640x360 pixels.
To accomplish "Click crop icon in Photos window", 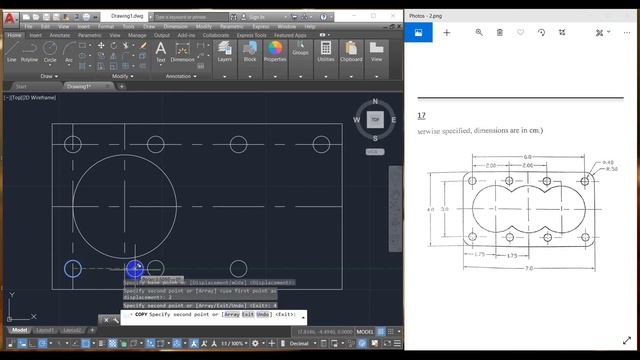I will pos(562,33).
